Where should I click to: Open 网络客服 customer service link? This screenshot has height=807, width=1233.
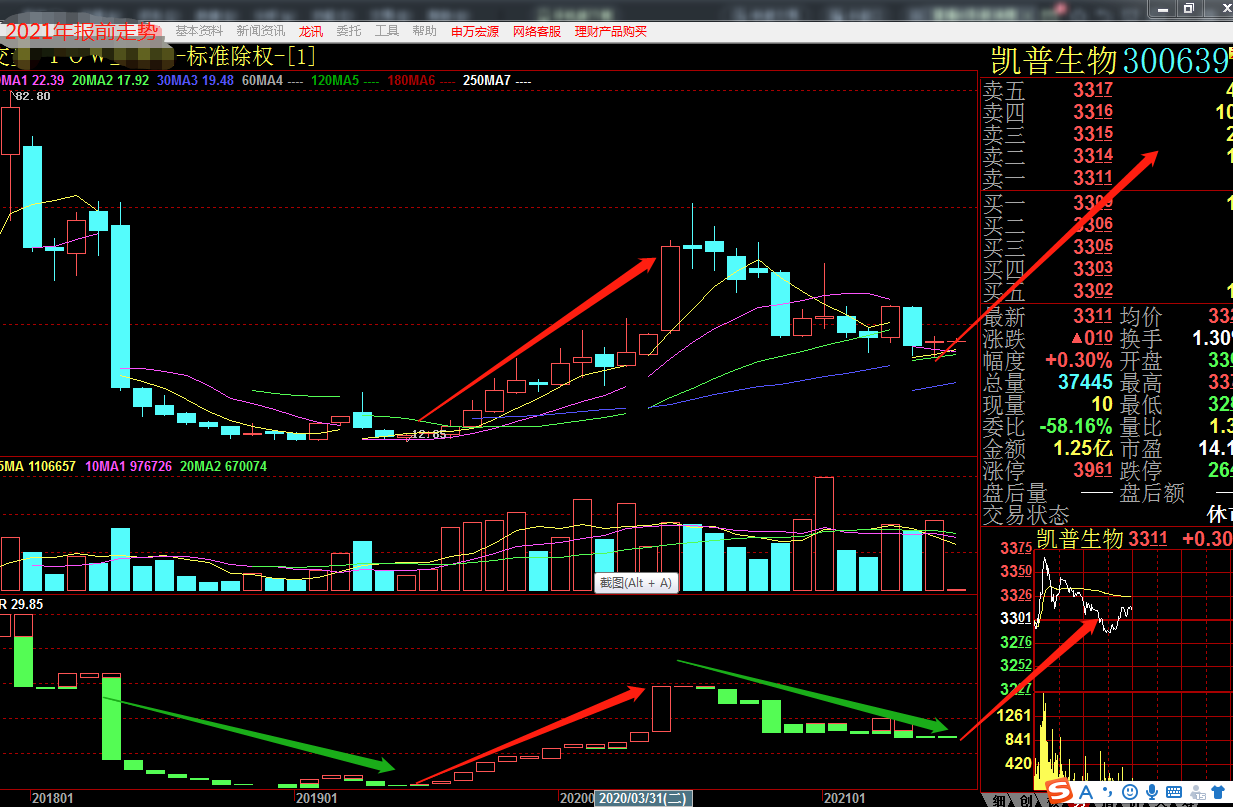click(537, 31)
